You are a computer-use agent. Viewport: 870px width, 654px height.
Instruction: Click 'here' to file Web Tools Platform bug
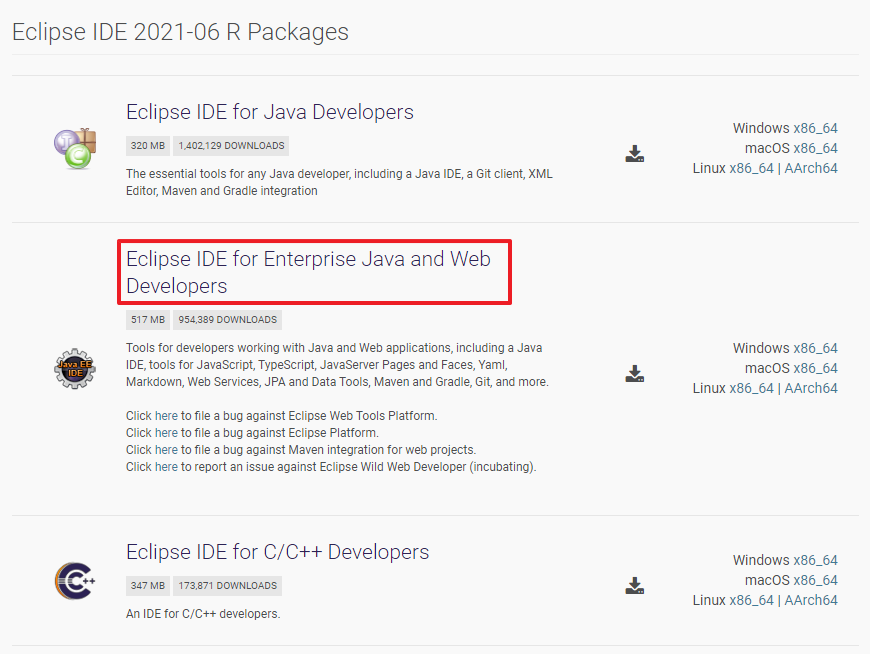click(x=166, y=415)
